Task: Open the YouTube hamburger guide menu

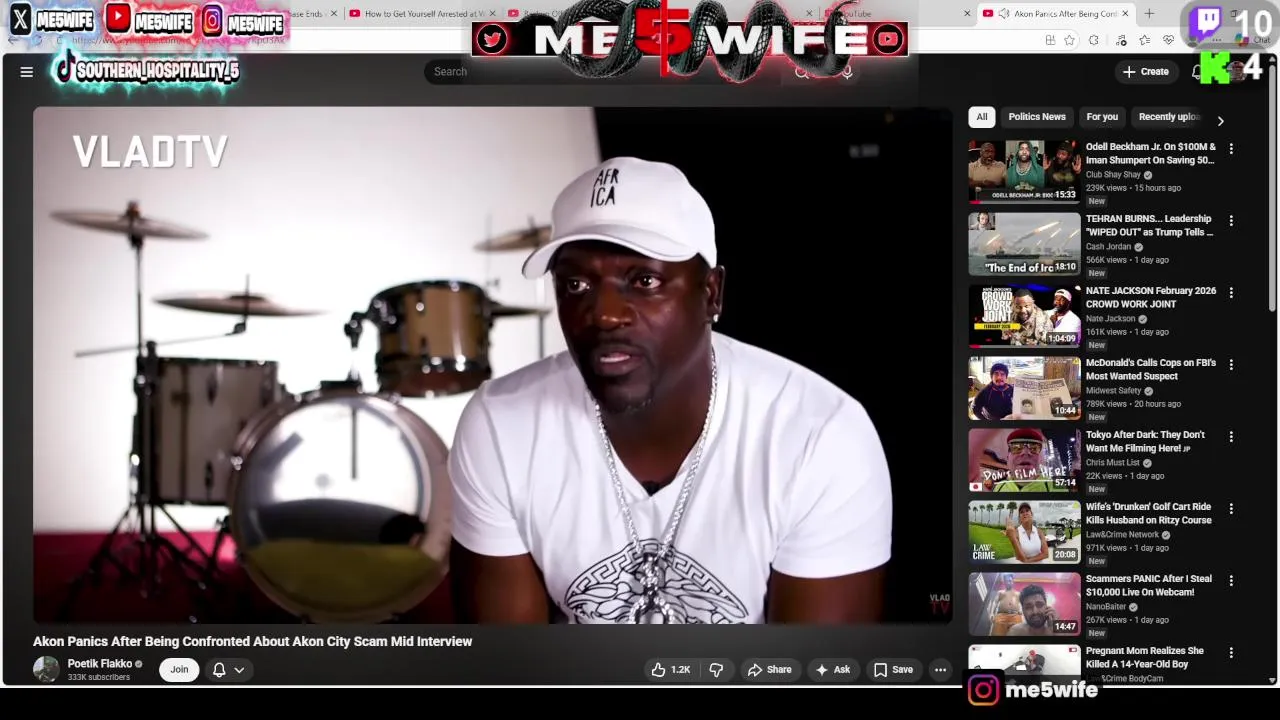Action: [x=27, y=71]
